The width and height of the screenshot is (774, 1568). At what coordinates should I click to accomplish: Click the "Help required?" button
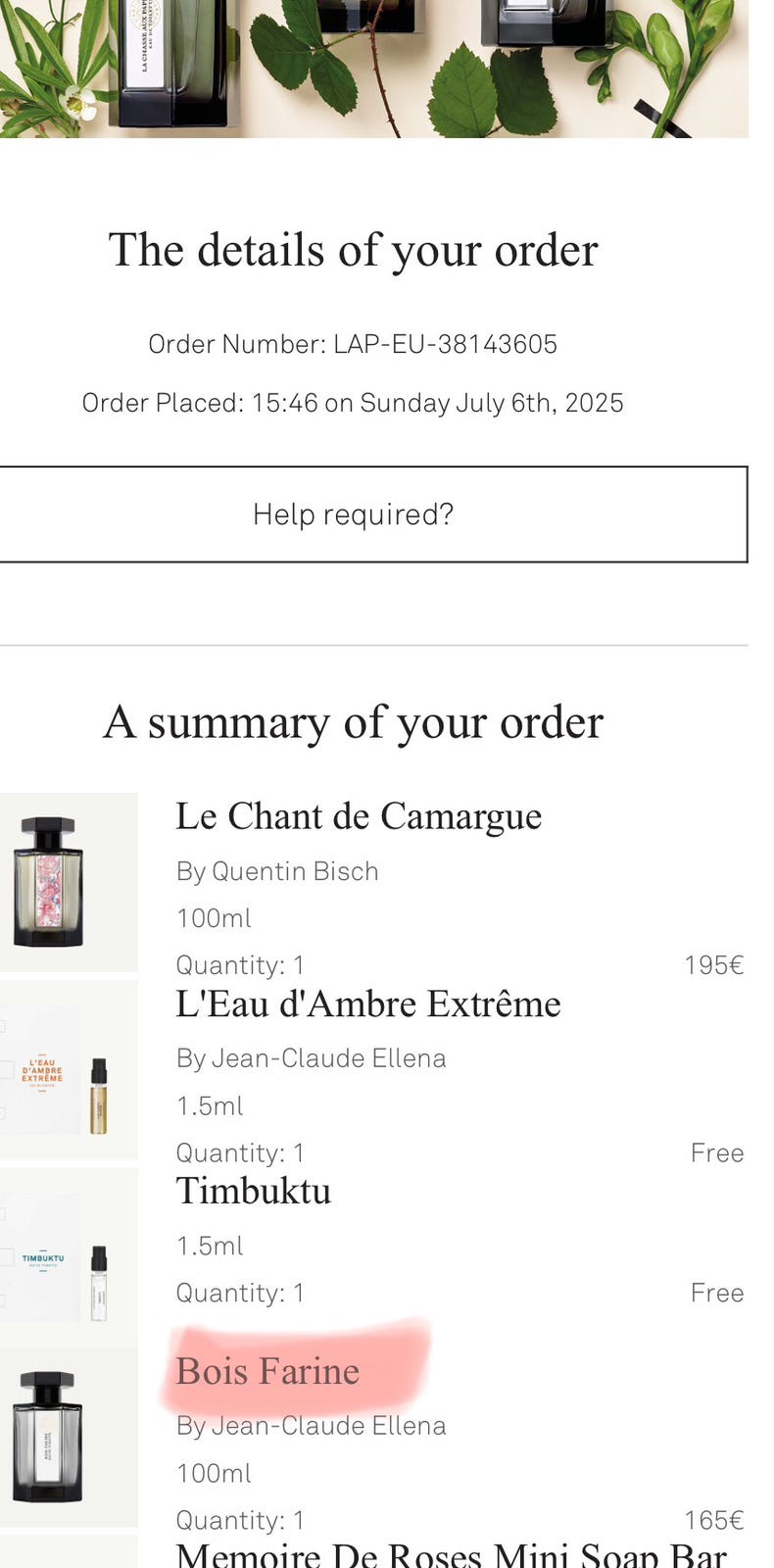(x=354, y=514)
